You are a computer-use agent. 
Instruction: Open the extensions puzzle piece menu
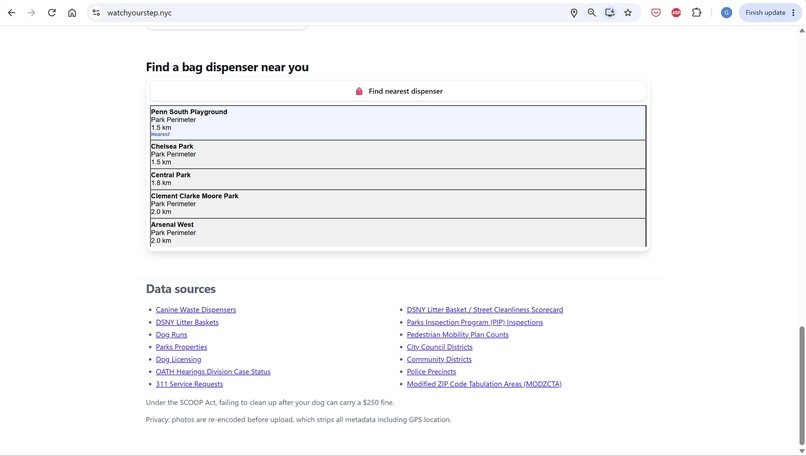click(x=697, y=13)
